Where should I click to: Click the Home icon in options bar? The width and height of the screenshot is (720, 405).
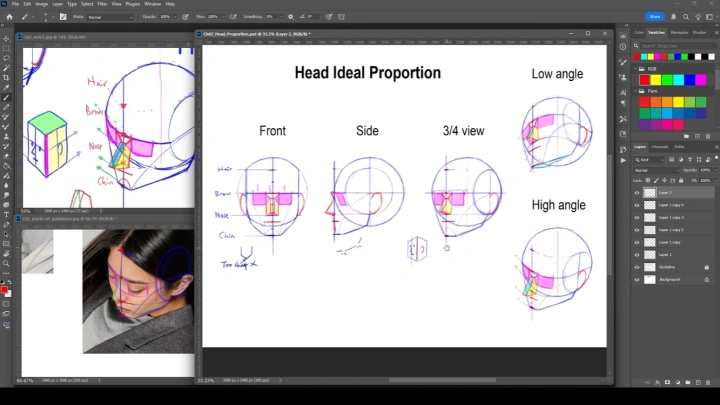(x=7, y=17)
